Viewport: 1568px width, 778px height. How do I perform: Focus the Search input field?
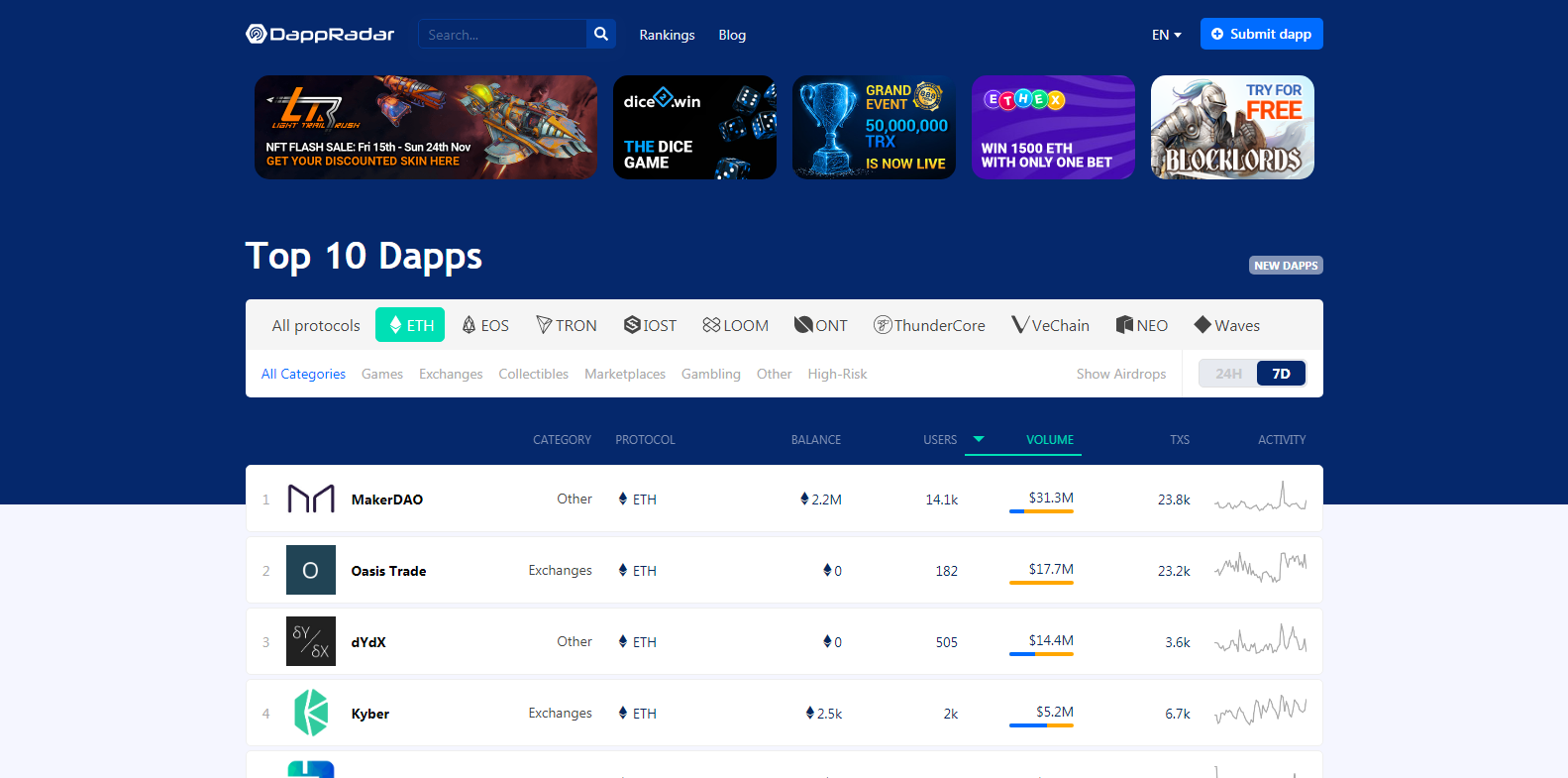tap(502, 34)
